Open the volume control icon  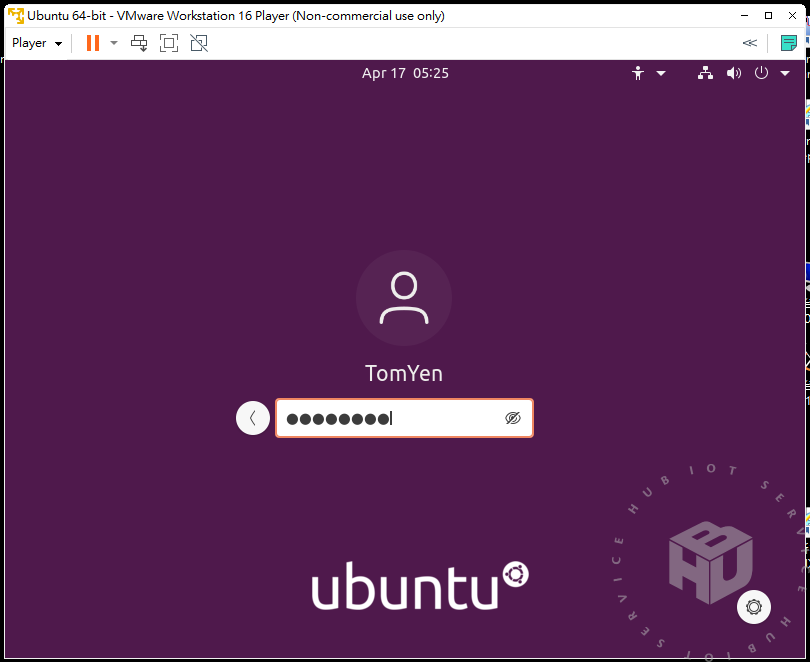(x=734, y=73)
